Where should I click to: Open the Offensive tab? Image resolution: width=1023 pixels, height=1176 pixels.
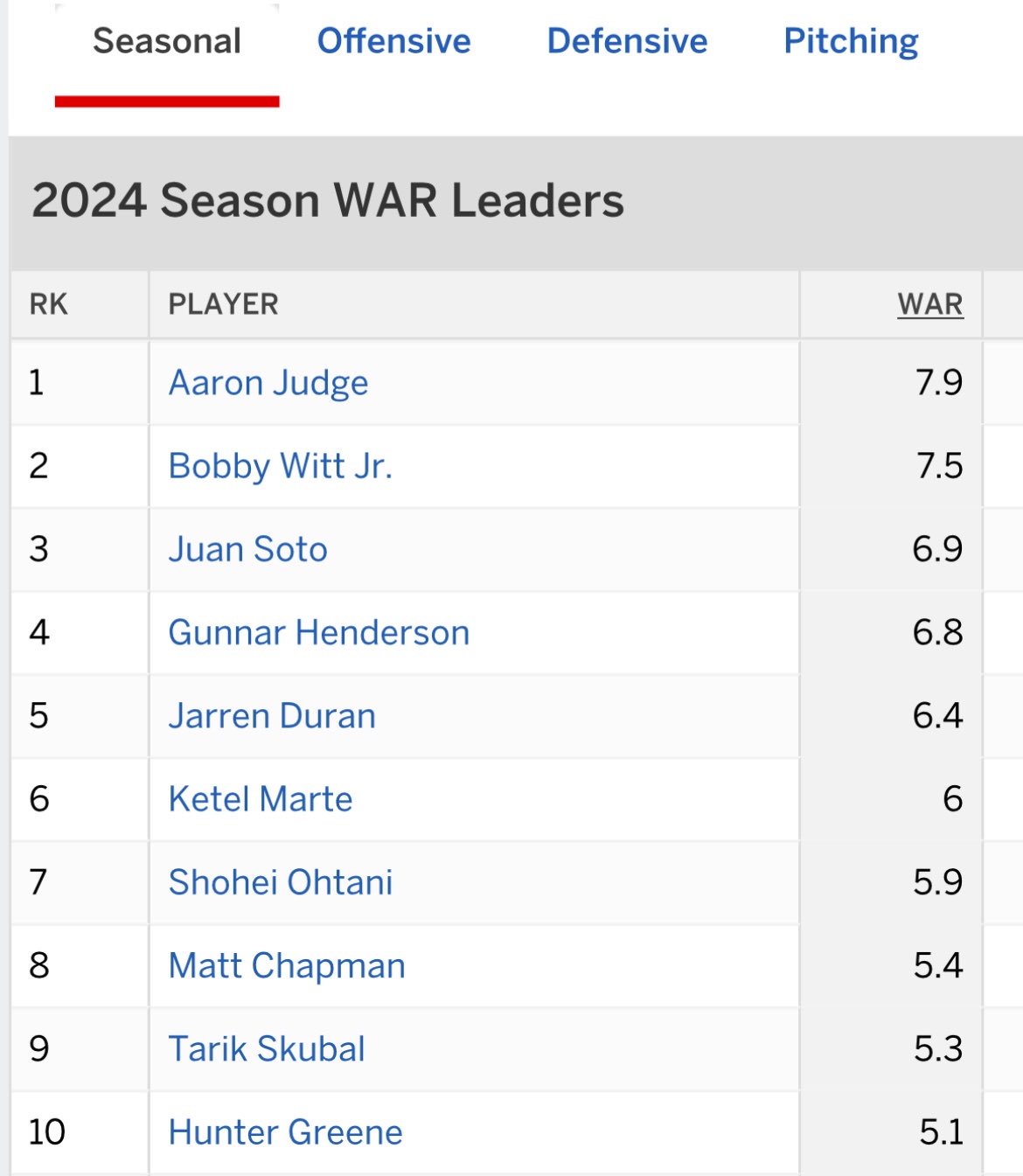[x=393, y=41]
